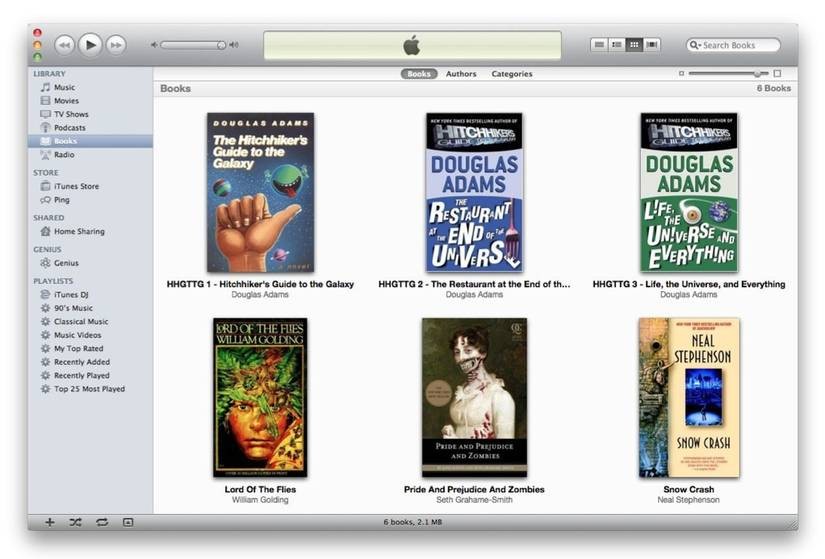Image resolution: width=825 pixels, height=559 pixels.
Task: Click the Previous track rewind button
Action: point(65,45)
